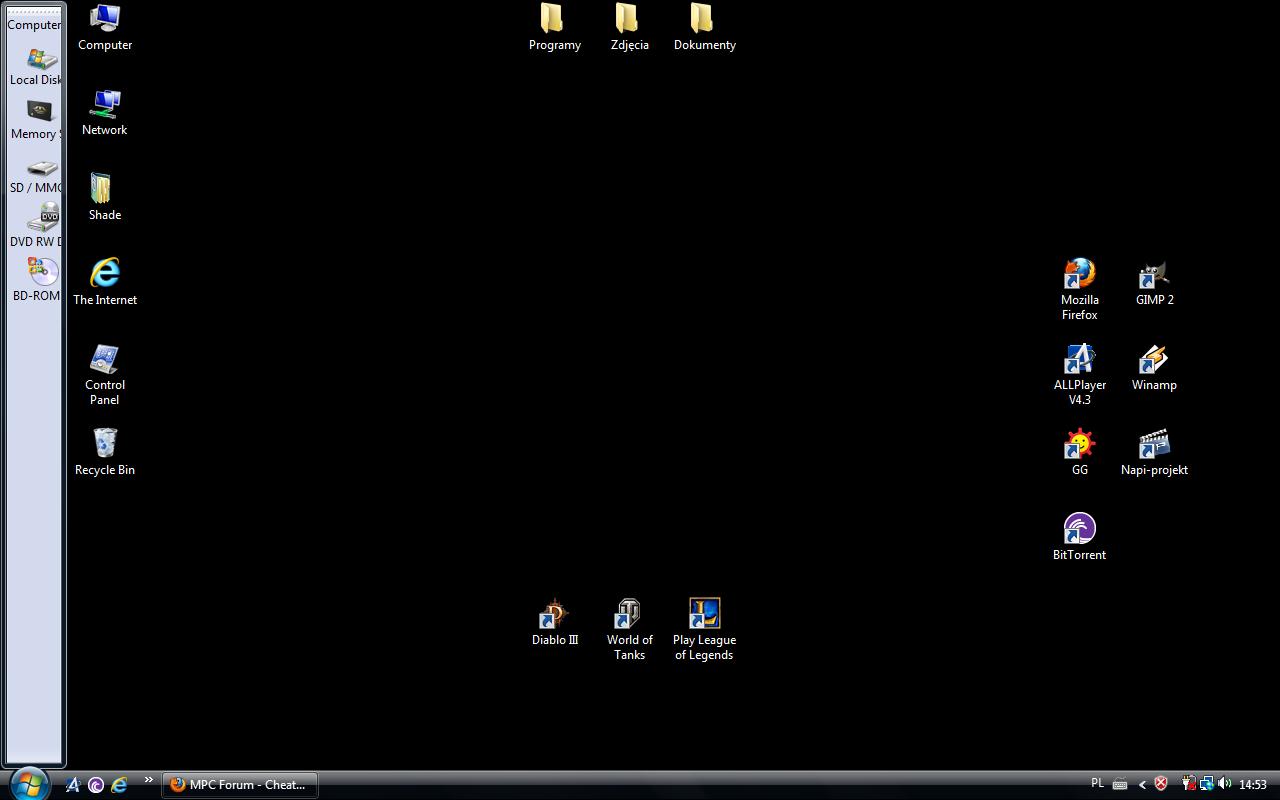The image size is (1280, 800).
Task: Open SD / MMC drive in side toolbar
Action: pos(36,175)
